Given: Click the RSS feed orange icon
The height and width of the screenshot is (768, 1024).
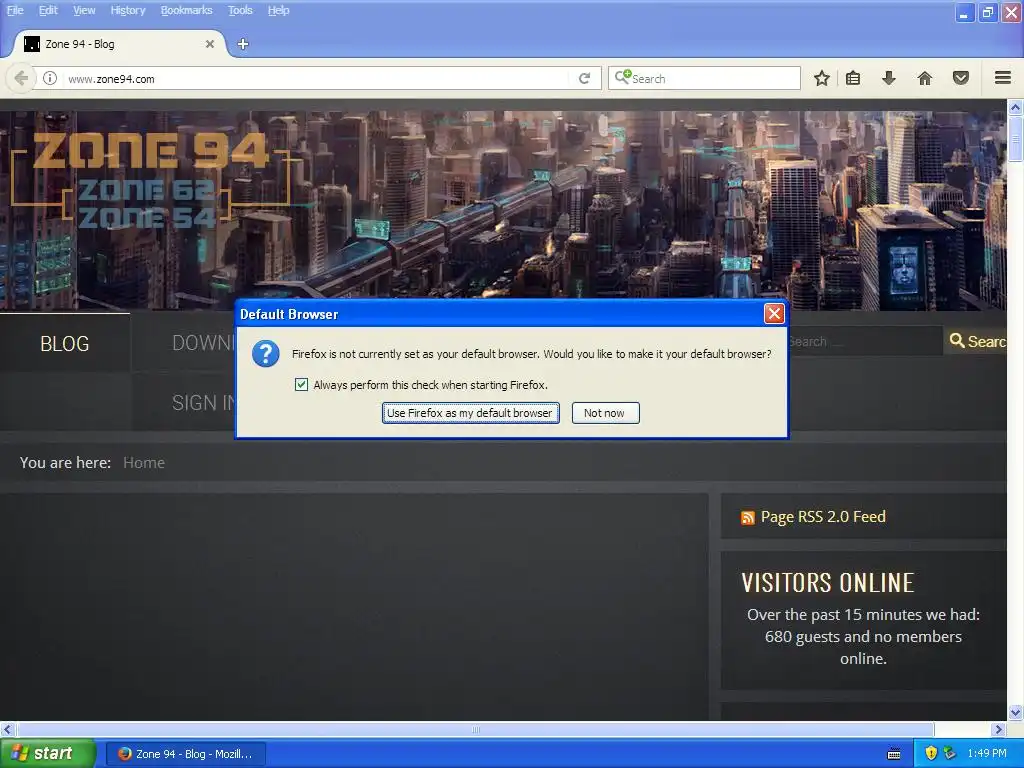Looking at the screenshot, I should point(748,518).
